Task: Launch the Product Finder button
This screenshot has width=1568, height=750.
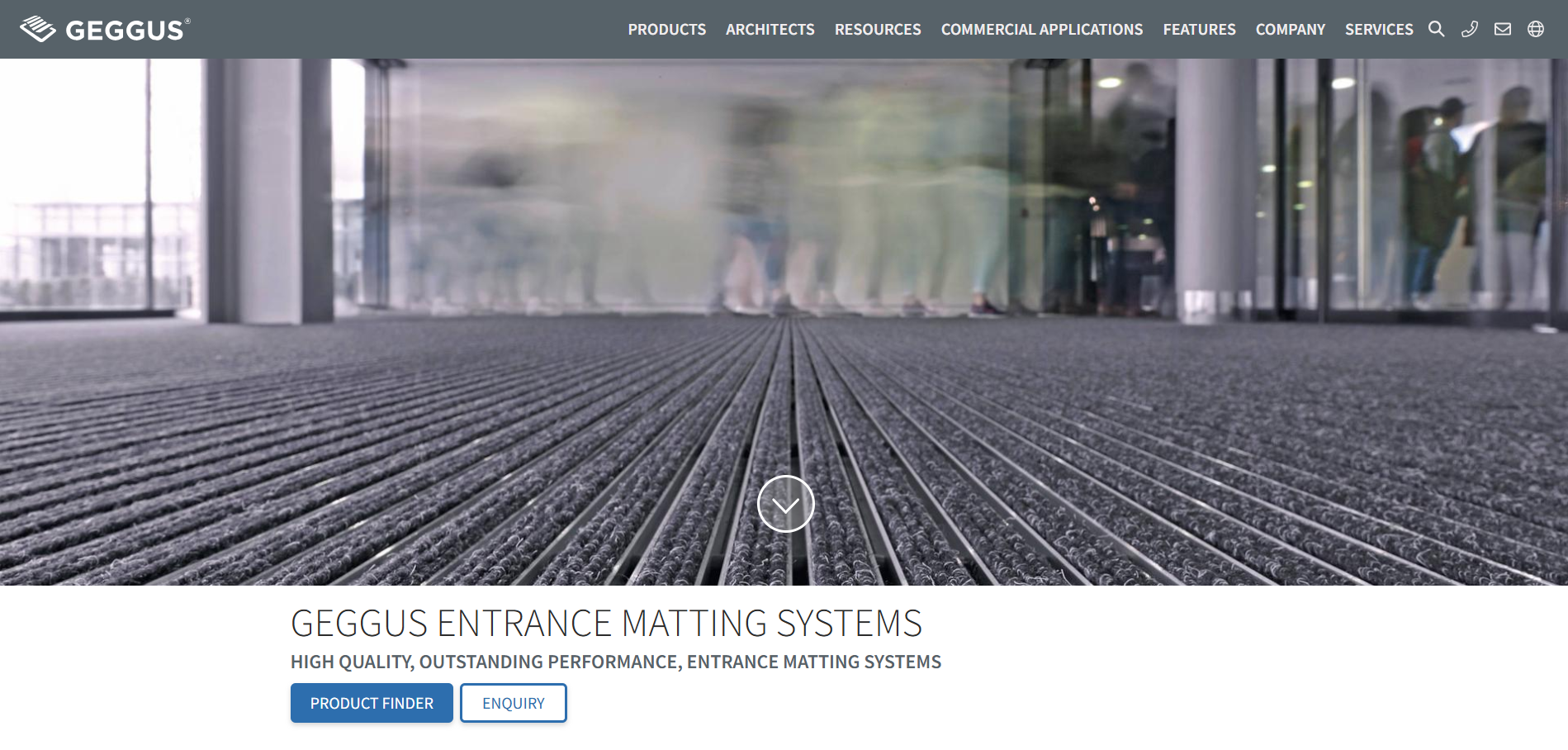Action: [x=372, y=703]
